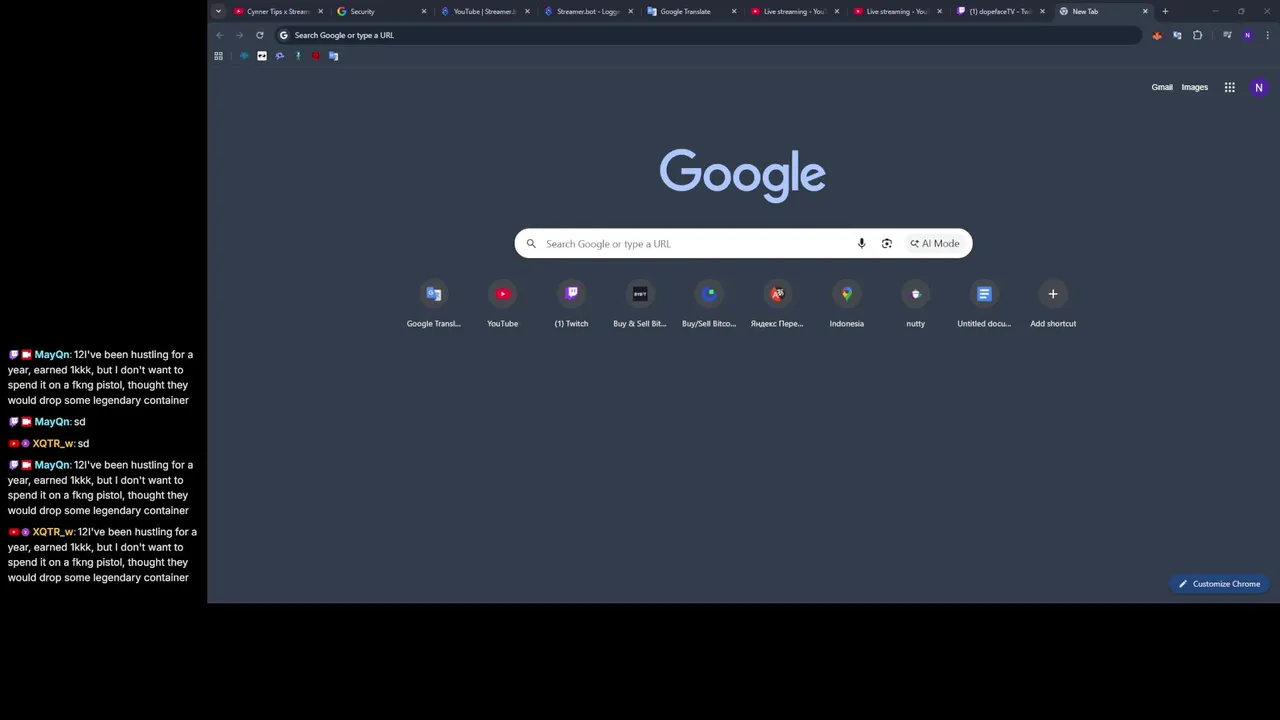Expand the tab search dropdown
The width and height of the screenshot is (1280, 720).
point(218,11)
